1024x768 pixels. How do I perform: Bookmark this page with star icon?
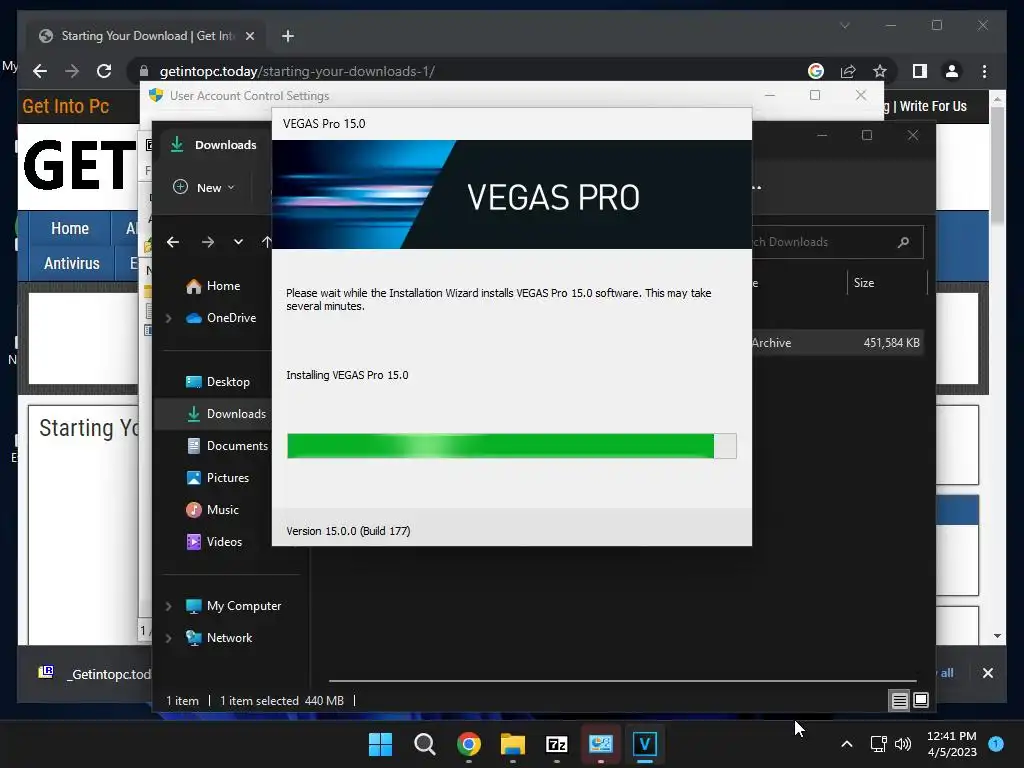880,71
